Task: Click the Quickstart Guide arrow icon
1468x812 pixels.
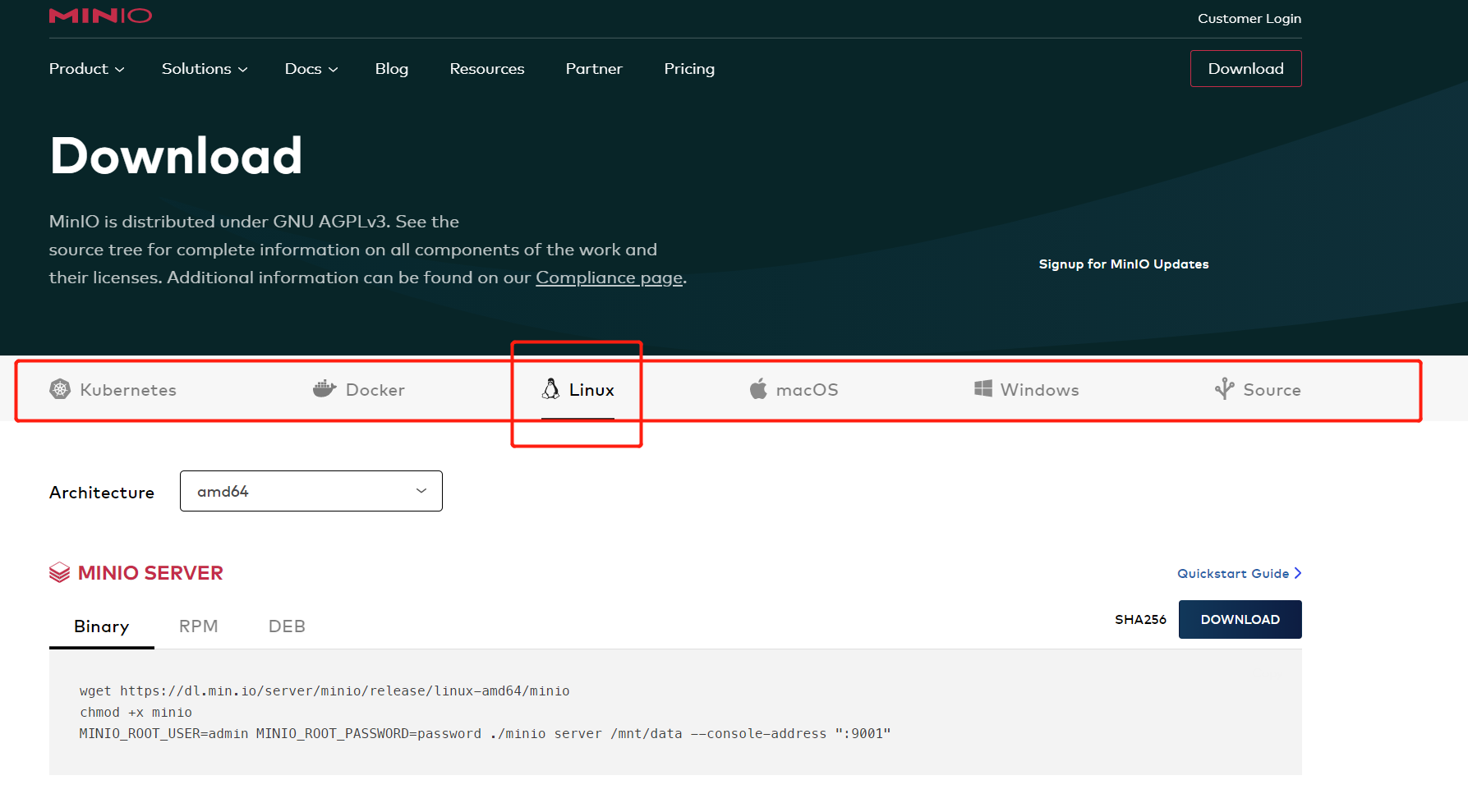Action: (1298, 573)
